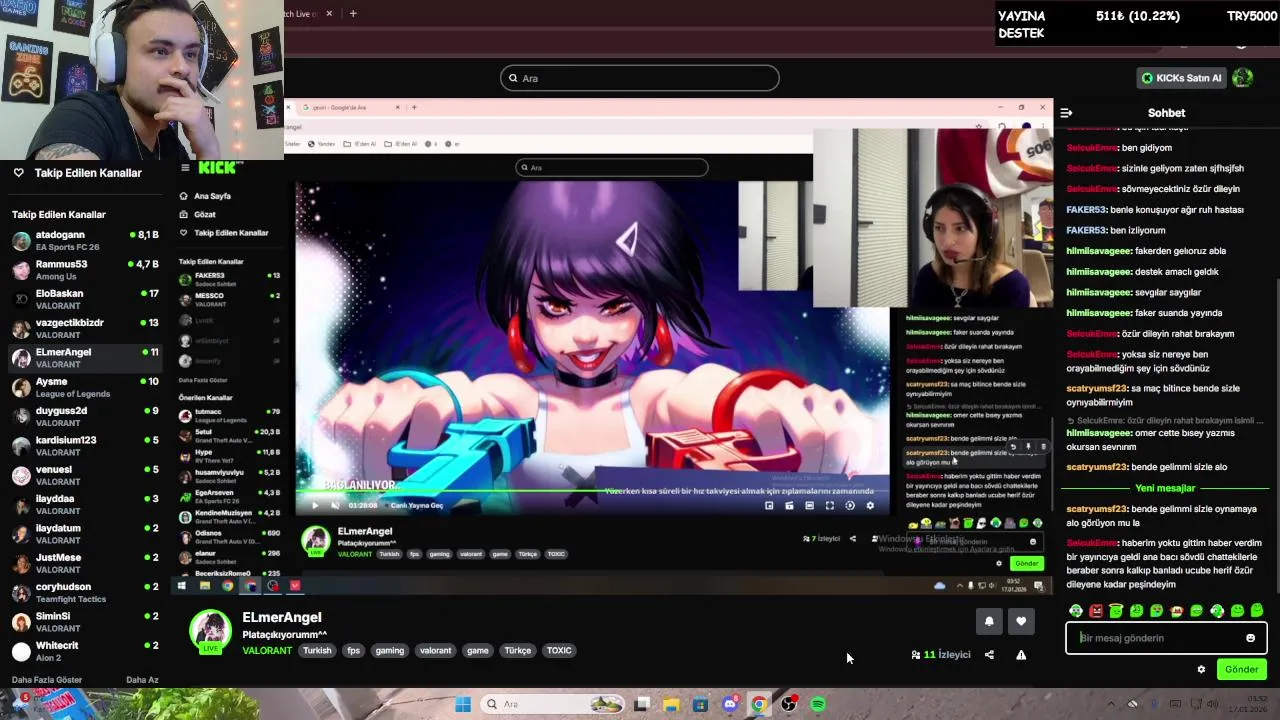Screen dimensions: 1280x720
Task: Open the ilaydatum channel
Action: pos(85,534)
